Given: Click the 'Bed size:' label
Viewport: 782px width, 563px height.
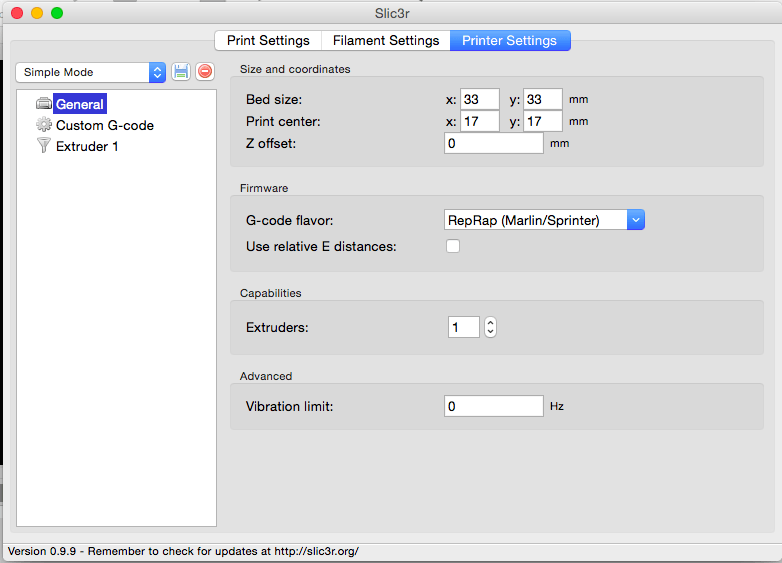Looking at the screenshot, I should coord(274,99).
